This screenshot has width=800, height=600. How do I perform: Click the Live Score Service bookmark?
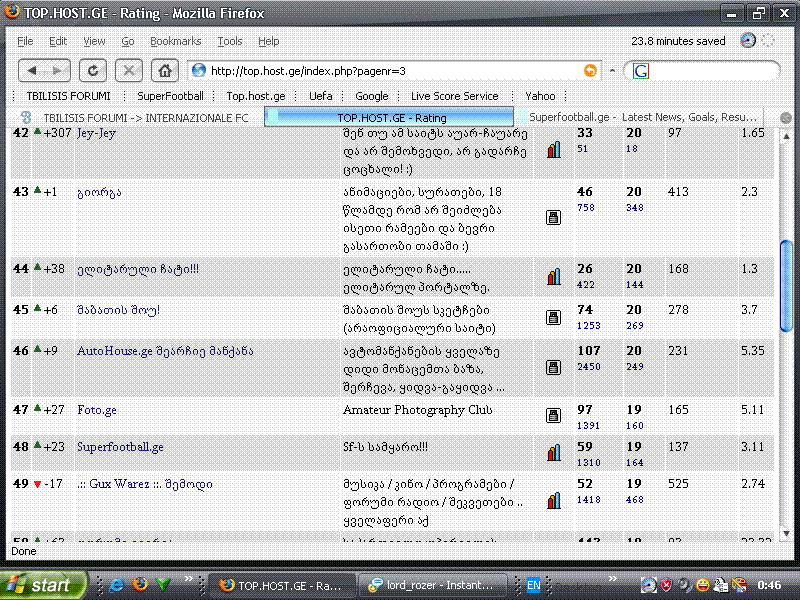[x=454, y=96]
